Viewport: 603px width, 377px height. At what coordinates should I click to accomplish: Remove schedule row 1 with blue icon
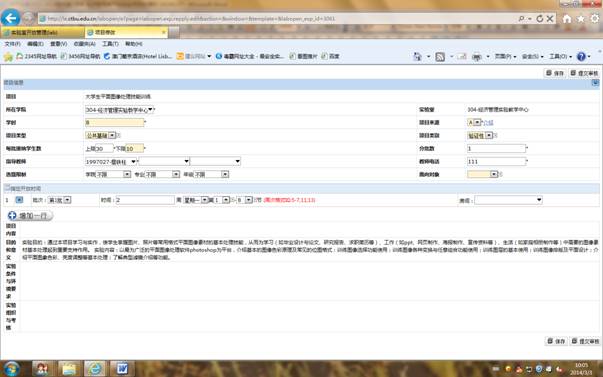point(19,200)
